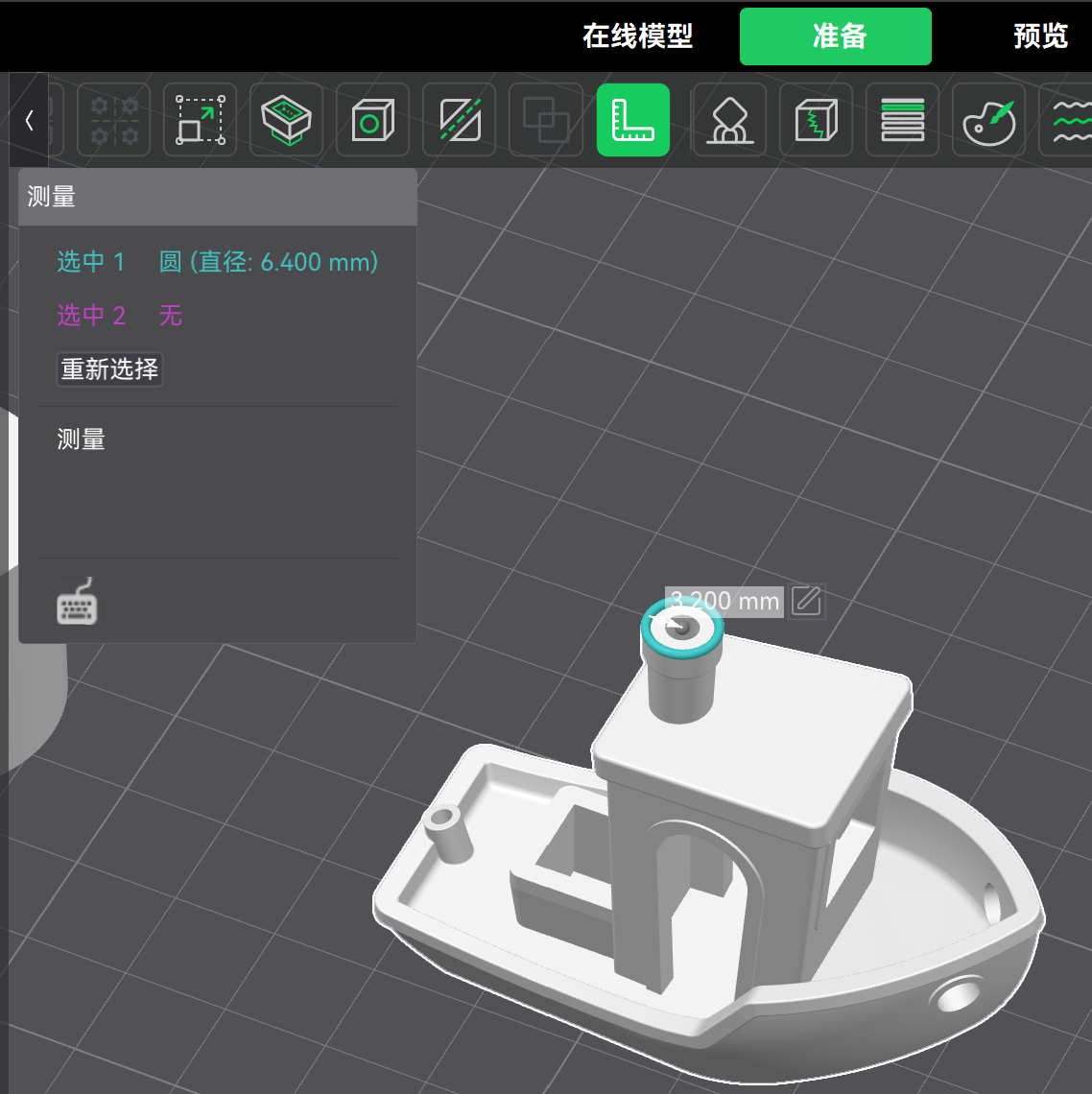Toggle the active Measure ruler tool
1092x1094 pixels.
pyautogui.click(x=633, y=120)
